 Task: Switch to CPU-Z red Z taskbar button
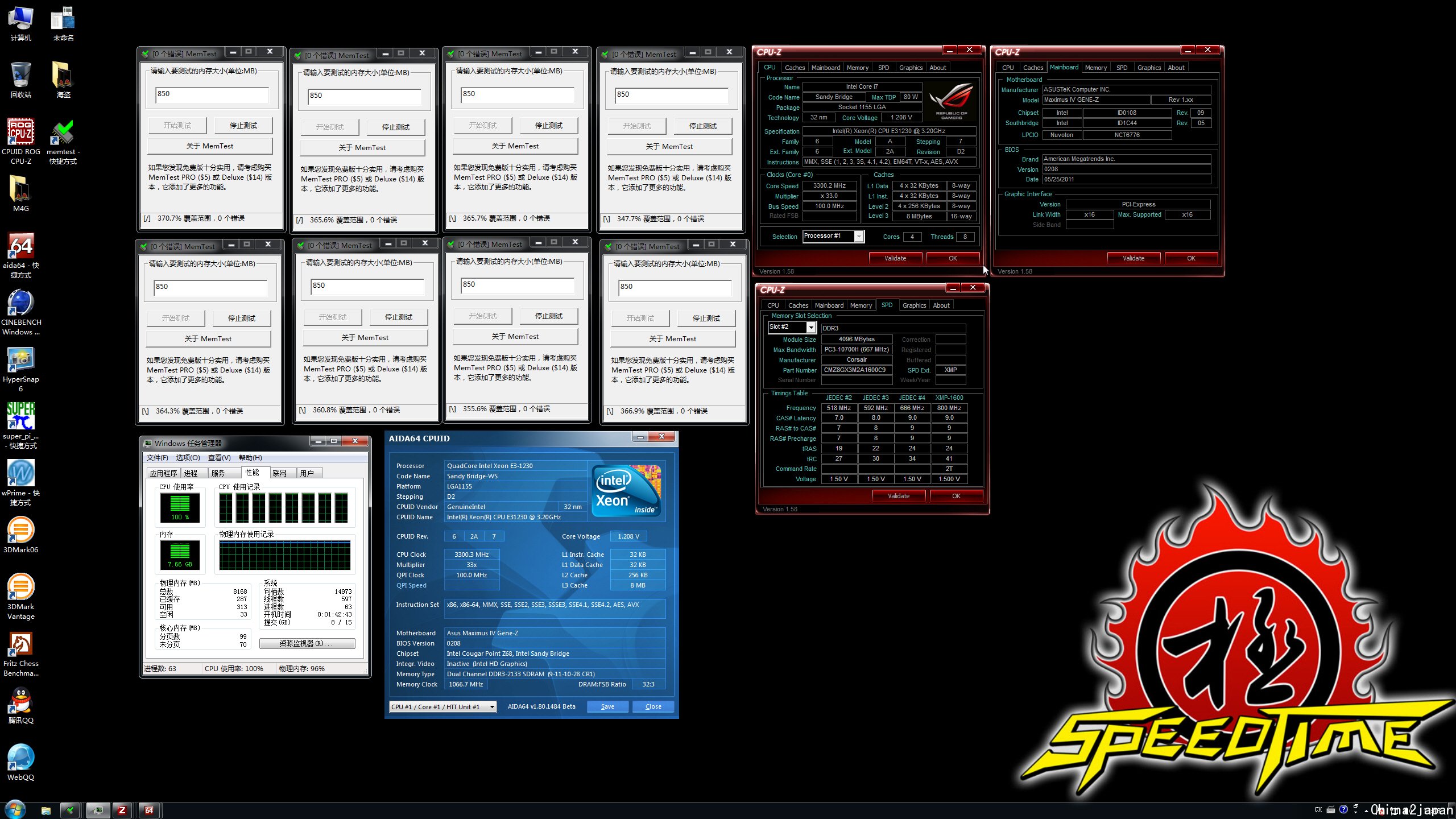pyautogui.click(x=122, y=810)
